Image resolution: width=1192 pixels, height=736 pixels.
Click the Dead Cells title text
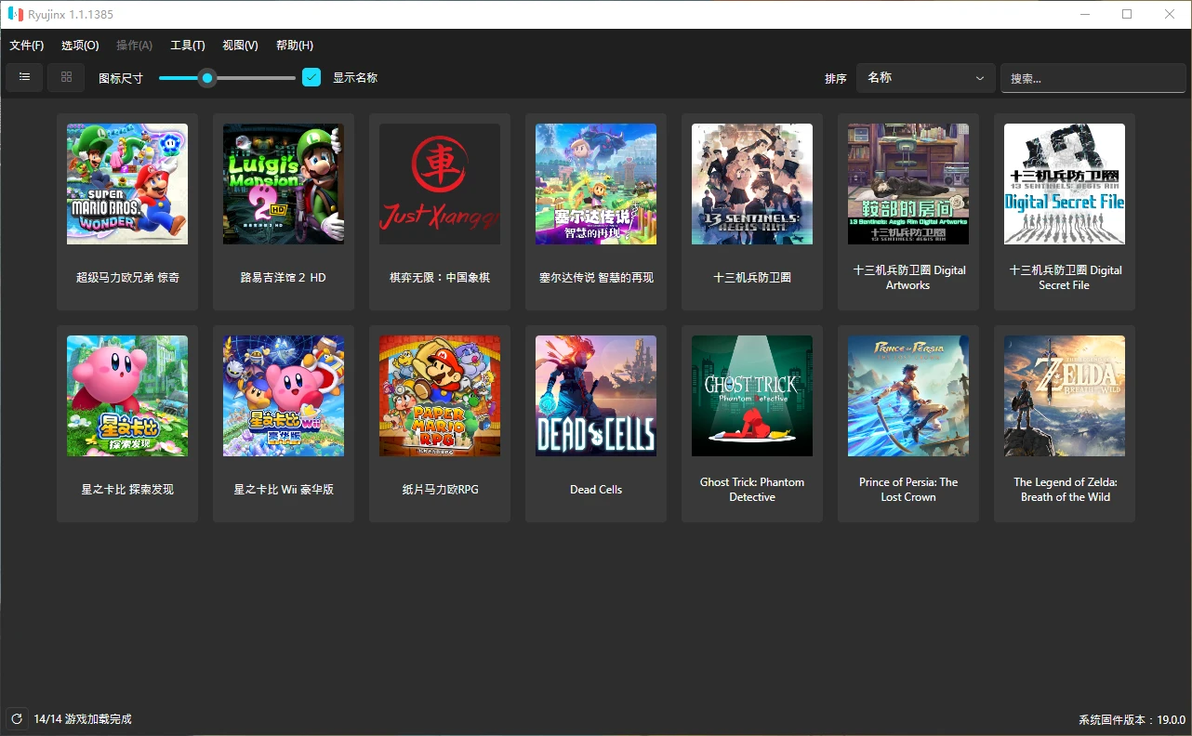tap(596, 490)
